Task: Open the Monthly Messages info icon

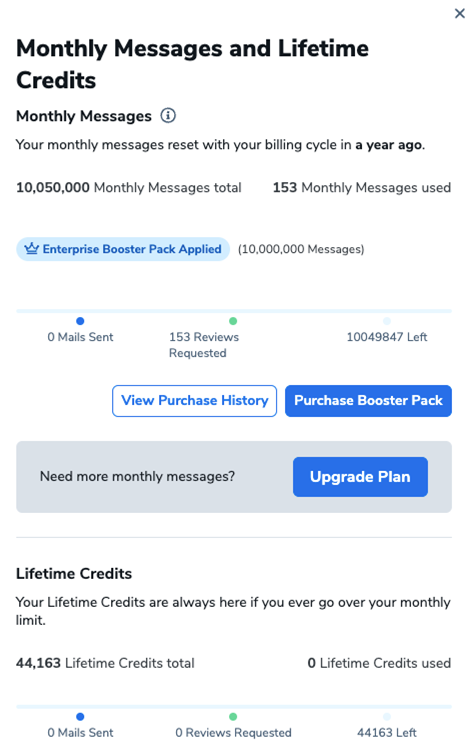Action: pos(168,115)
